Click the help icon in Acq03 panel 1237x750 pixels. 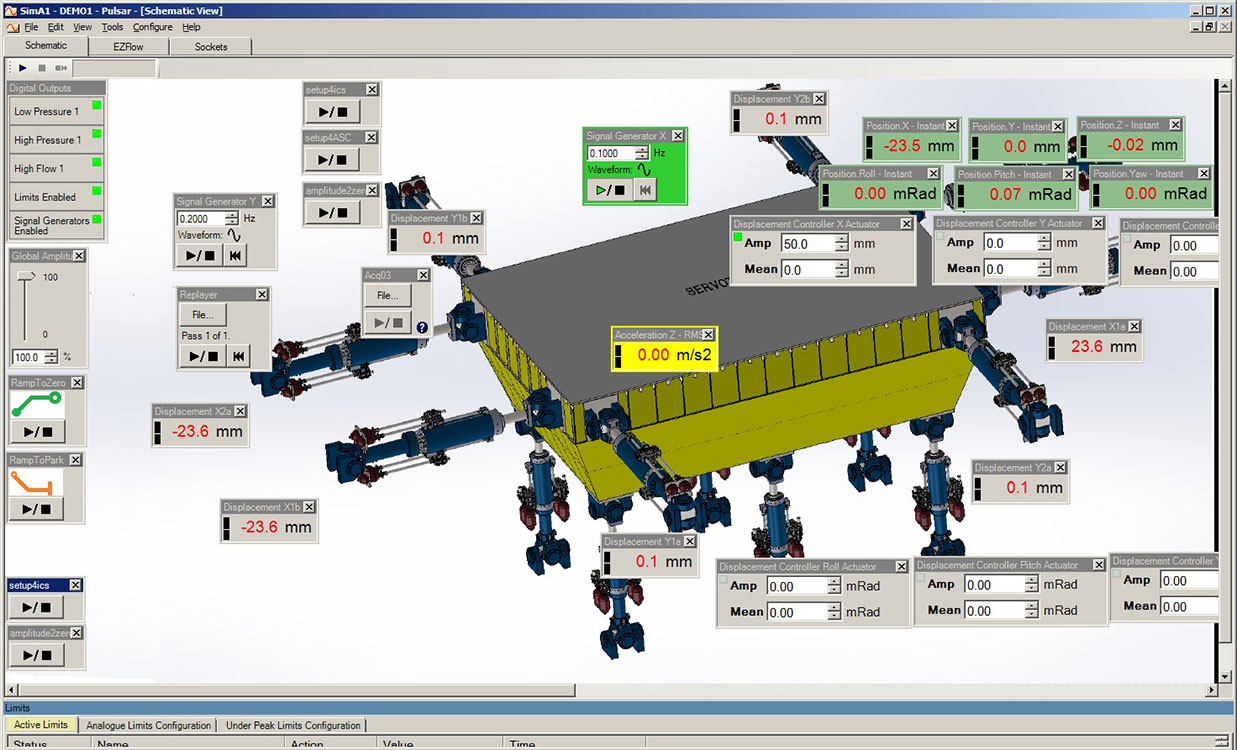[x=422, y=327]
